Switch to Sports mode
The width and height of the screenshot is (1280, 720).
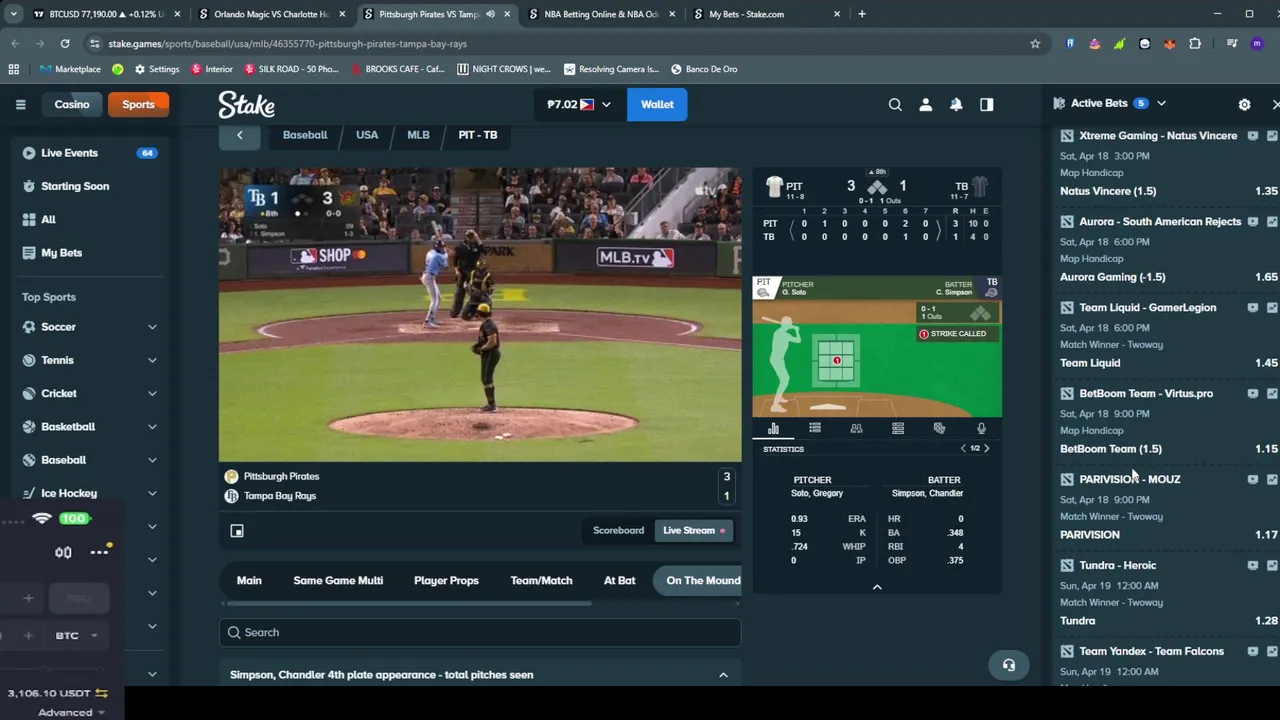(138, 104)
